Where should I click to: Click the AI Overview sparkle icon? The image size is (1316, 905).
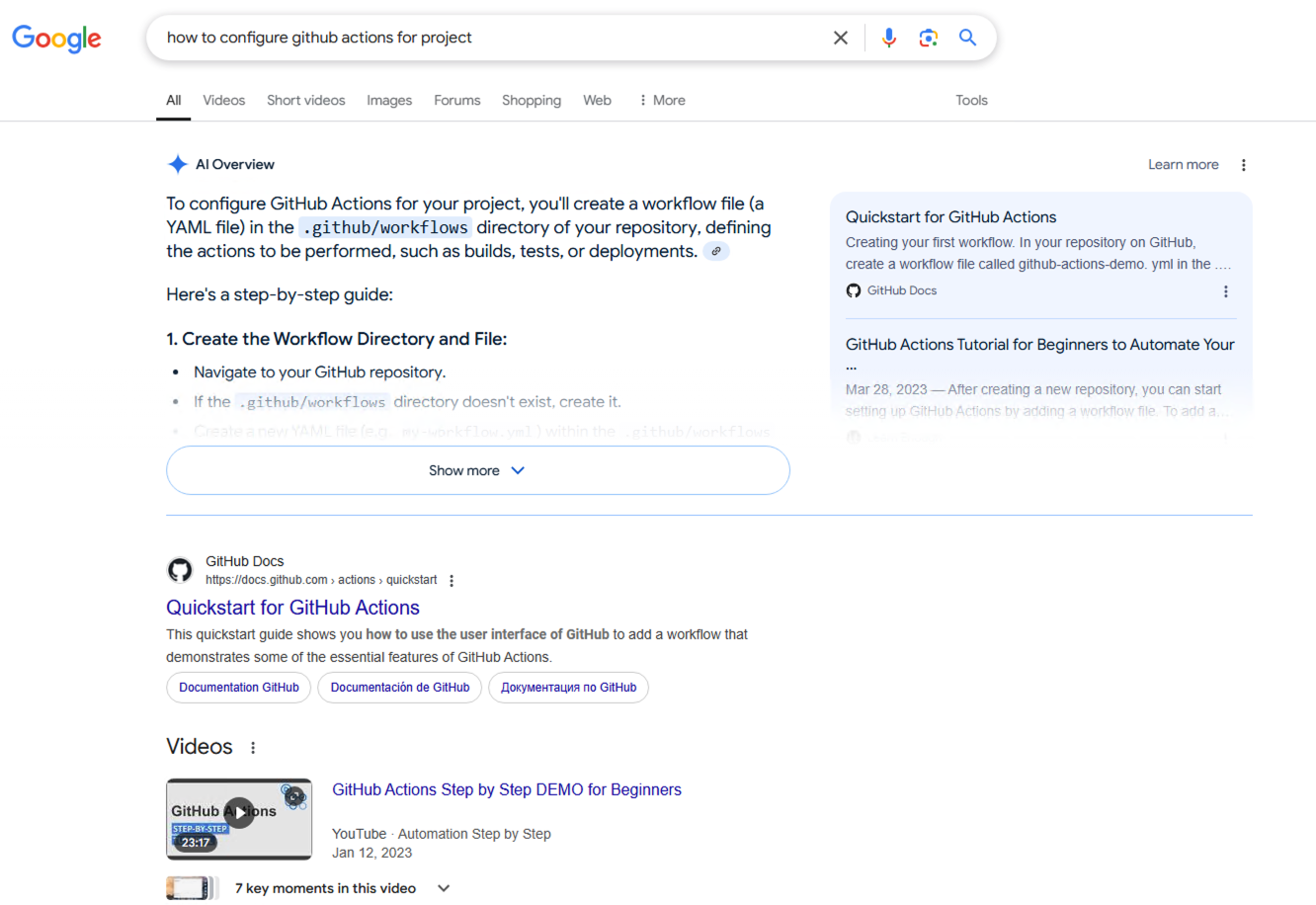178,164
